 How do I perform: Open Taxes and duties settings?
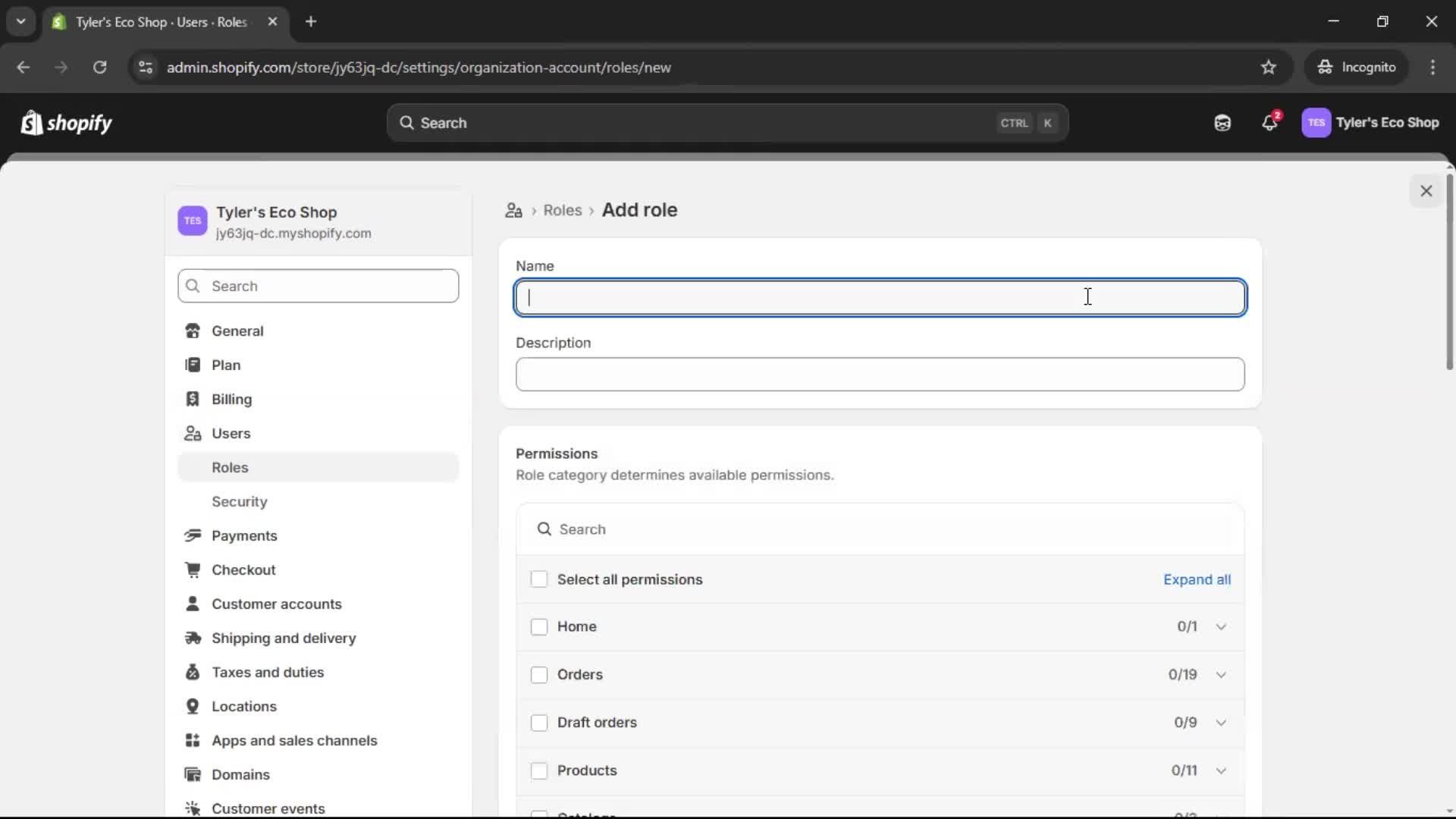(x=267, y=672)
